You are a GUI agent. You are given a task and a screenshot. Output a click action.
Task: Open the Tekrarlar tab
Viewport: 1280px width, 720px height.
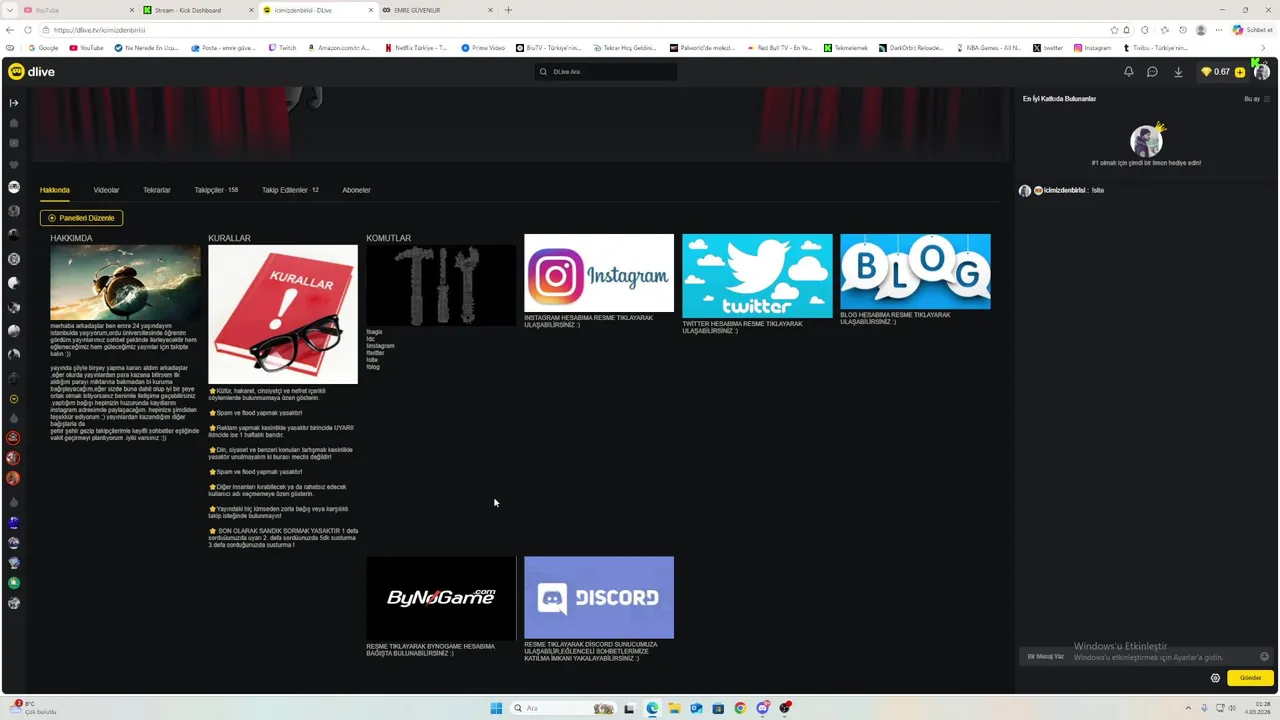(x=157, y=190)
